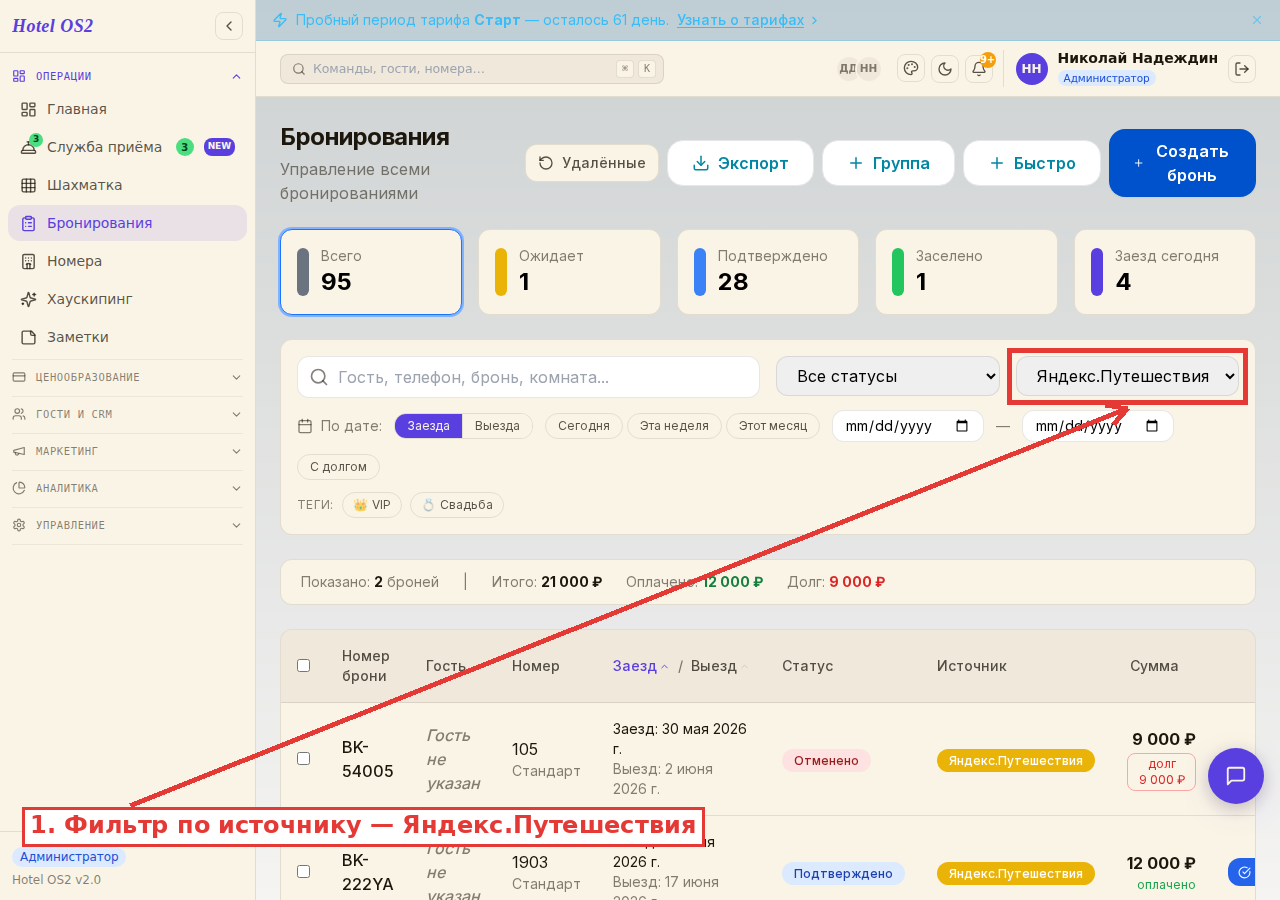Open Шахматка view
The image size is (1280, 900).
(x=128, y=185)
